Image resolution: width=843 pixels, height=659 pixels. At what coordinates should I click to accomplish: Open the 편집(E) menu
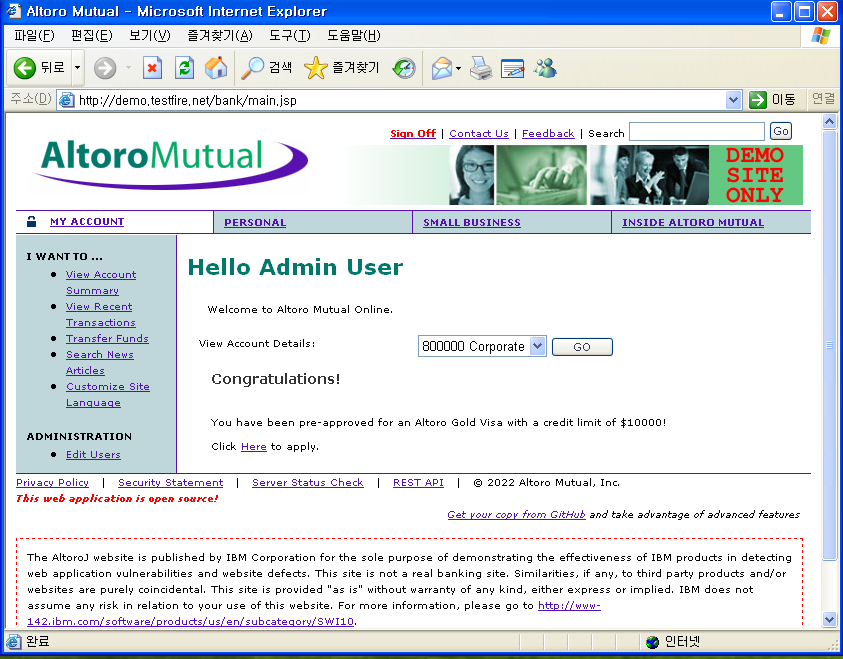pos(91,36)
